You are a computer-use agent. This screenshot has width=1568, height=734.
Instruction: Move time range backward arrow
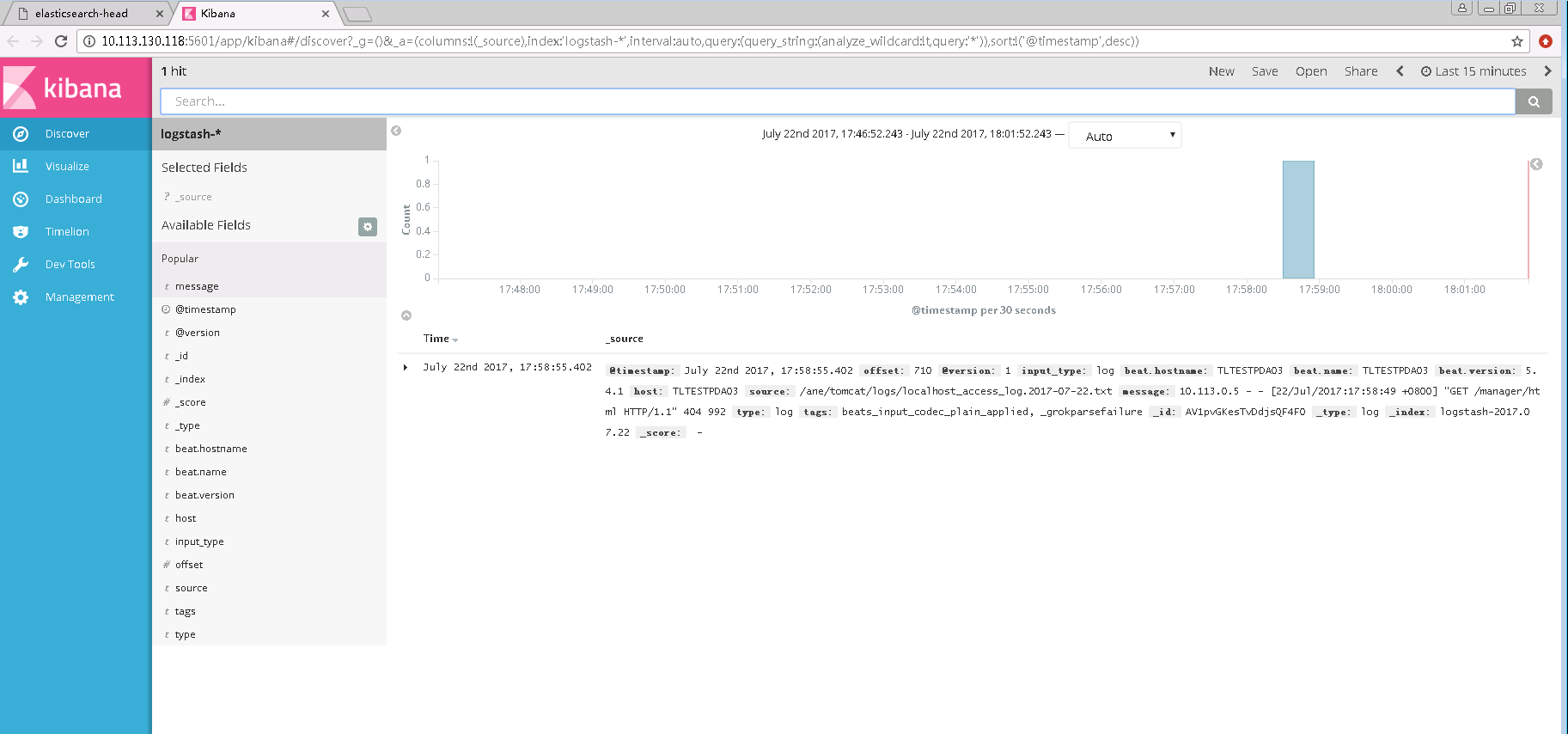[1400, 71]
